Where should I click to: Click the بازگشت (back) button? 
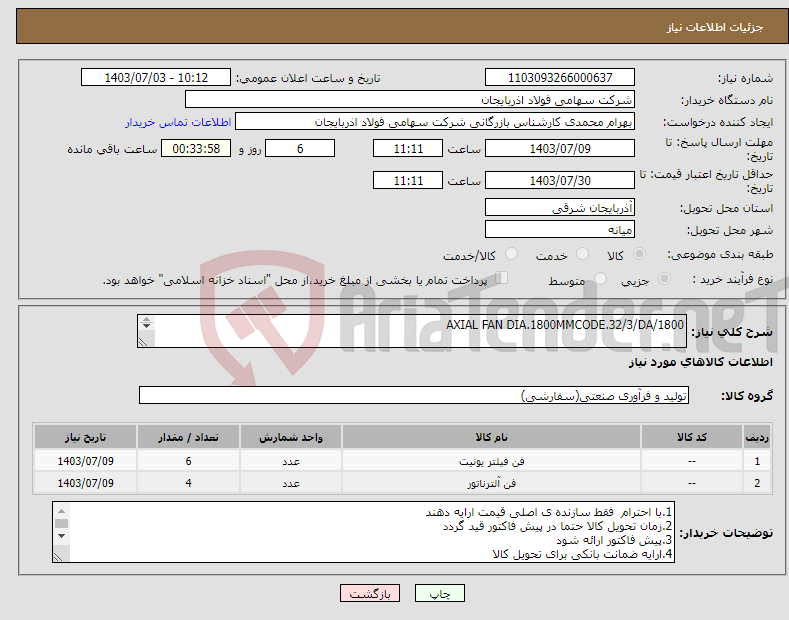pyautogui.click(x=370, y=594)
